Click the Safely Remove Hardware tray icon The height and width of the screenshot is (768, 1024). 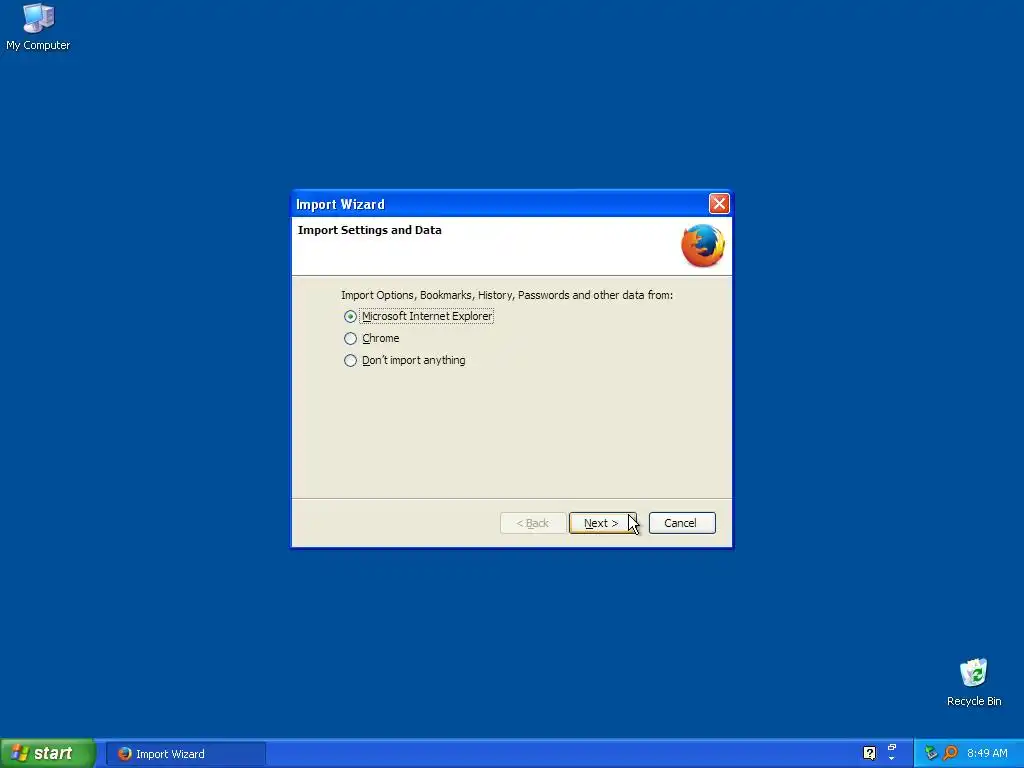[931, 753]
